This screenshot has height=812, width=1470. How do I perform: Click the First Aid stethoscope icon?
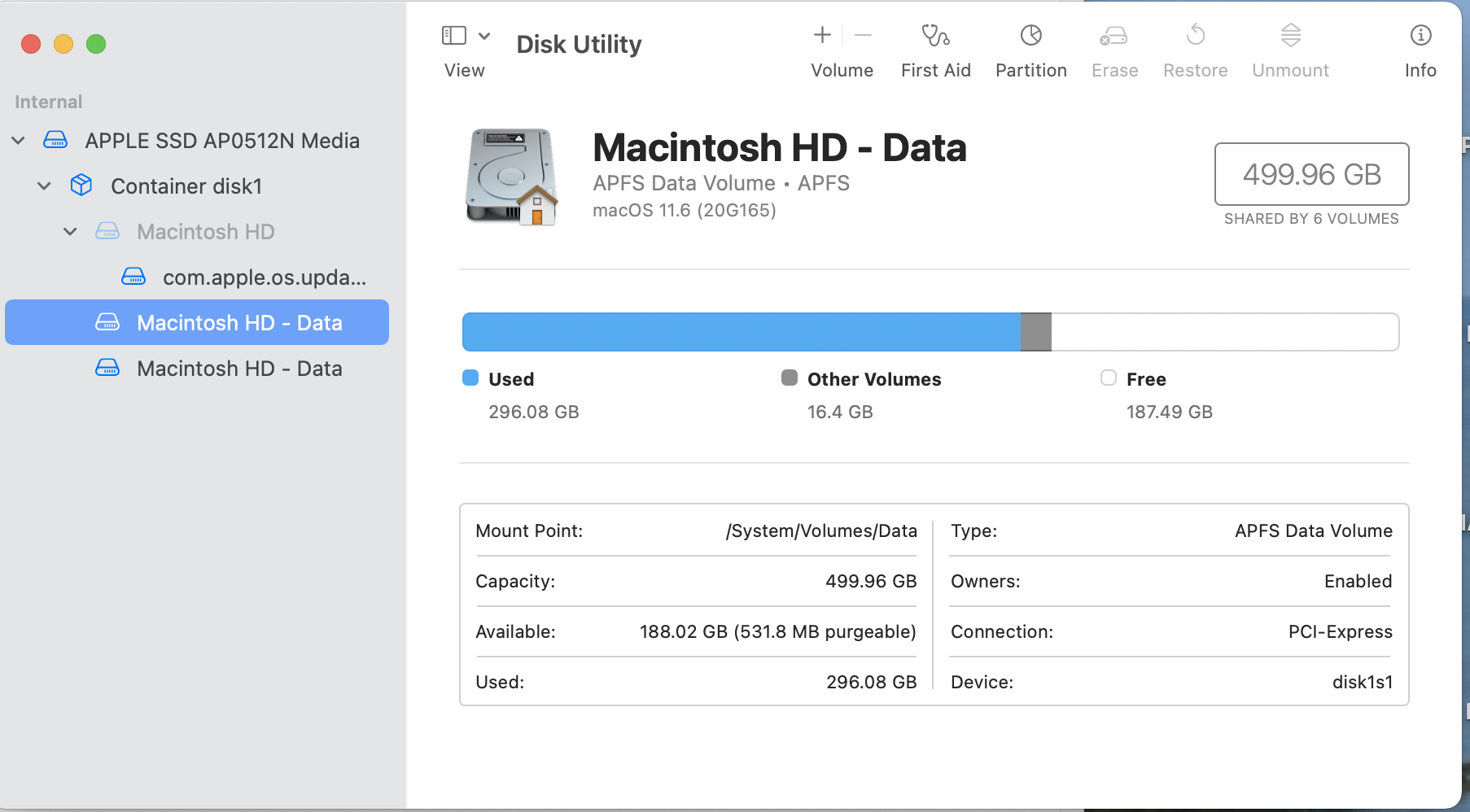pos(935,36)
